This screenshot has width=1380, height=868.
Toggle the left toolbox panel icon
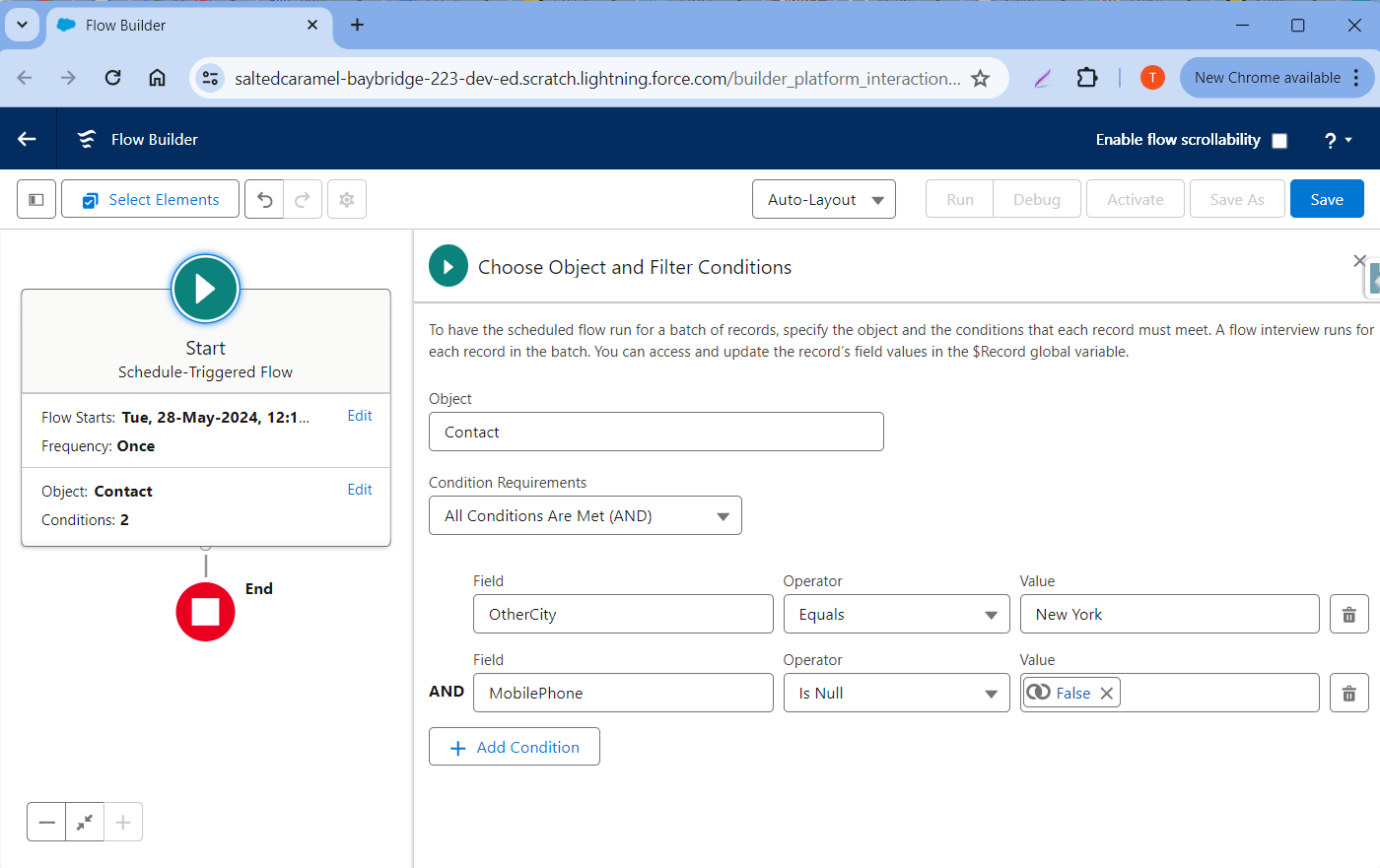click(x=36, y=199)
